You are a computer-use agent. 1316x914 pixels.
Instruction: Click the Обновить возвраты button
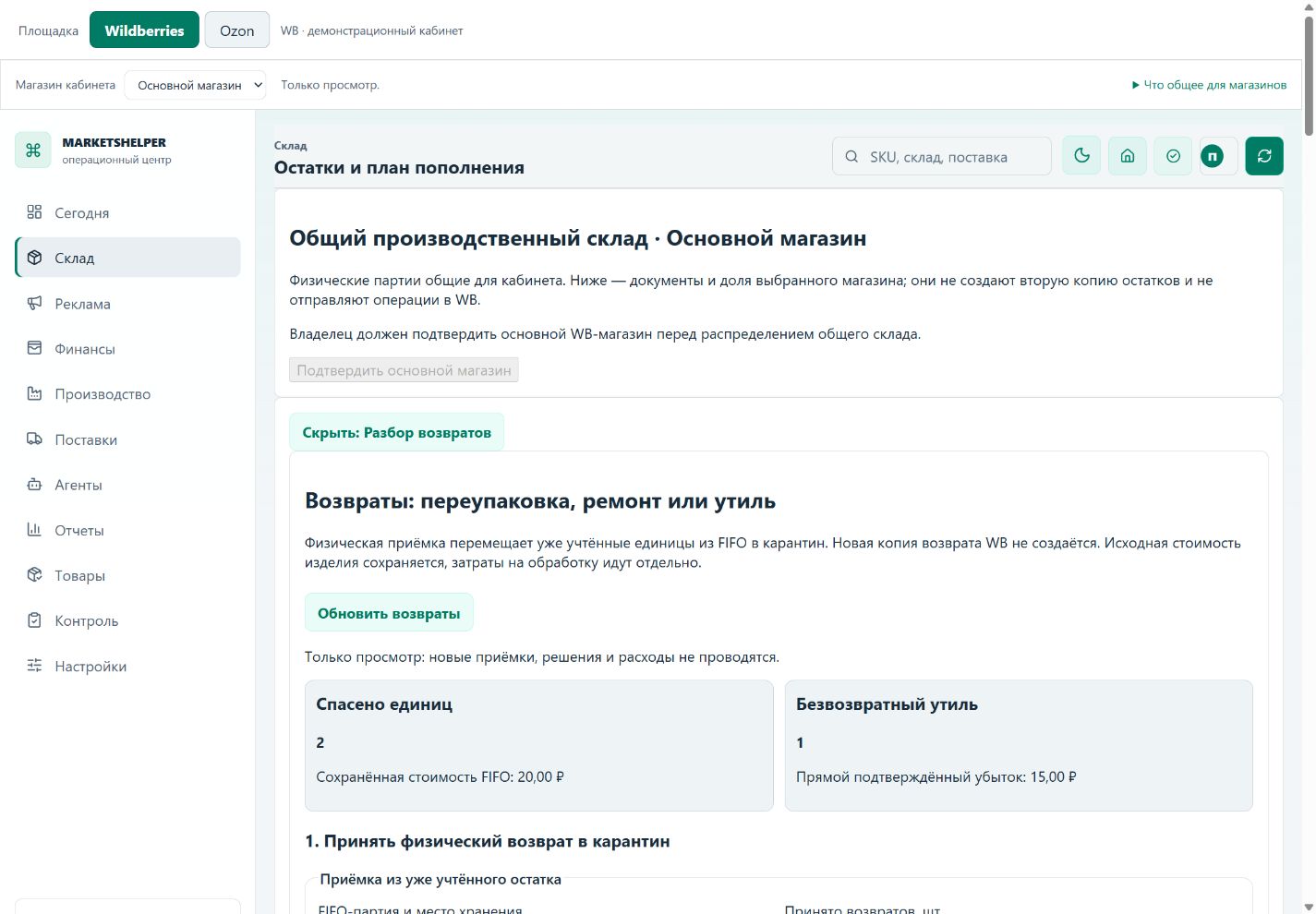(x=389, y=613)
